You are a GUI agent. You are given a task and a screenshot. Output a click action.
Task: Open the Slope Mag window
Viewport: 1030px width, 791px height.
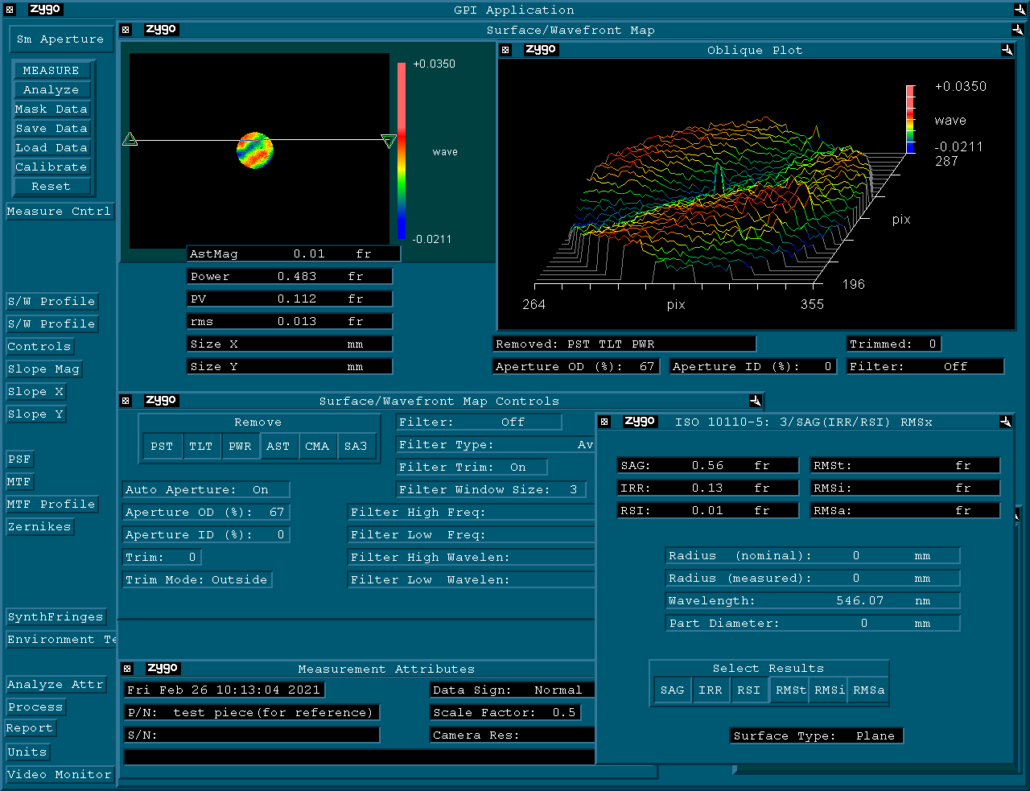[43, 369]
